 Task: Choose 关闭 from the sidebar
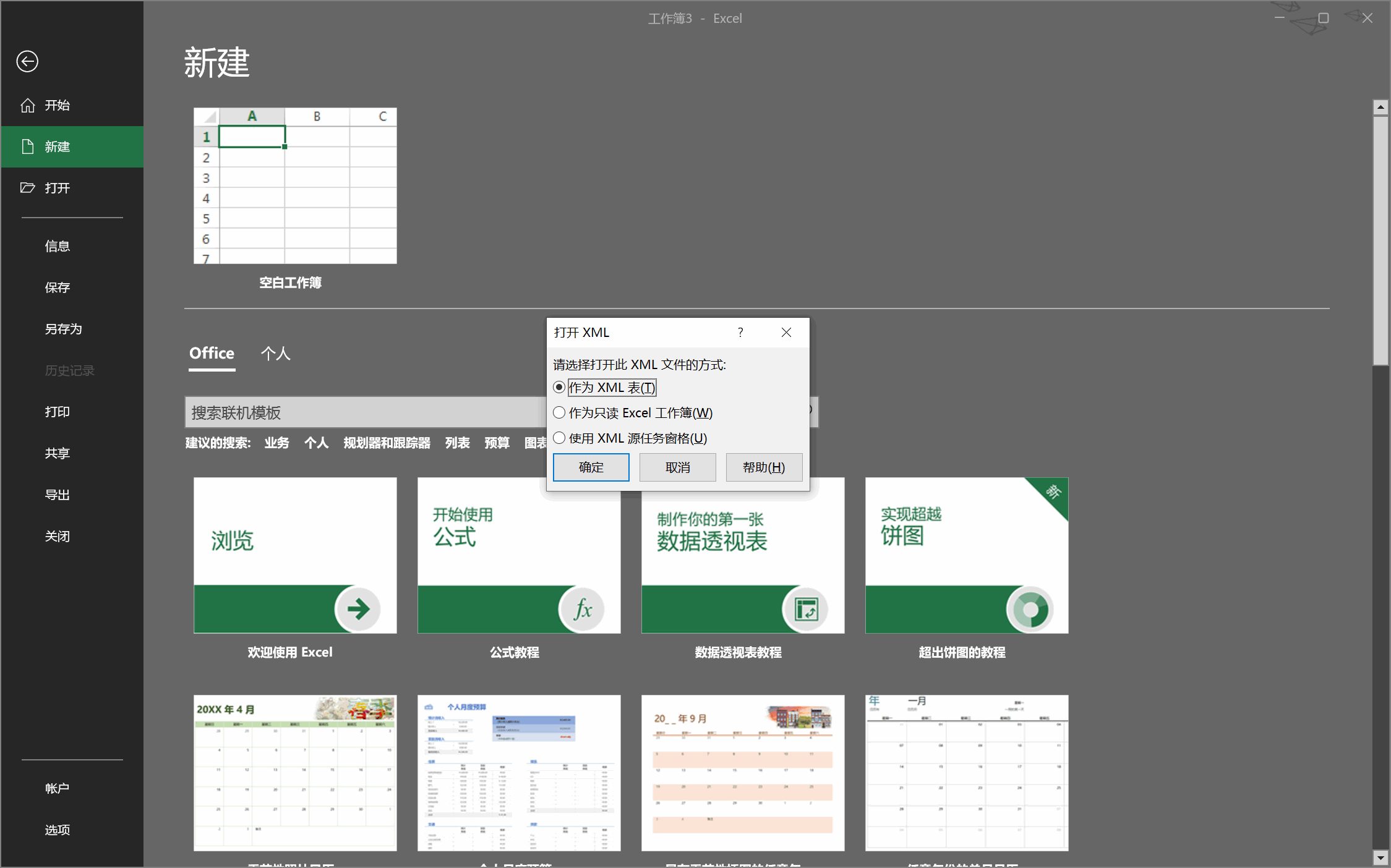coord(72,536)
